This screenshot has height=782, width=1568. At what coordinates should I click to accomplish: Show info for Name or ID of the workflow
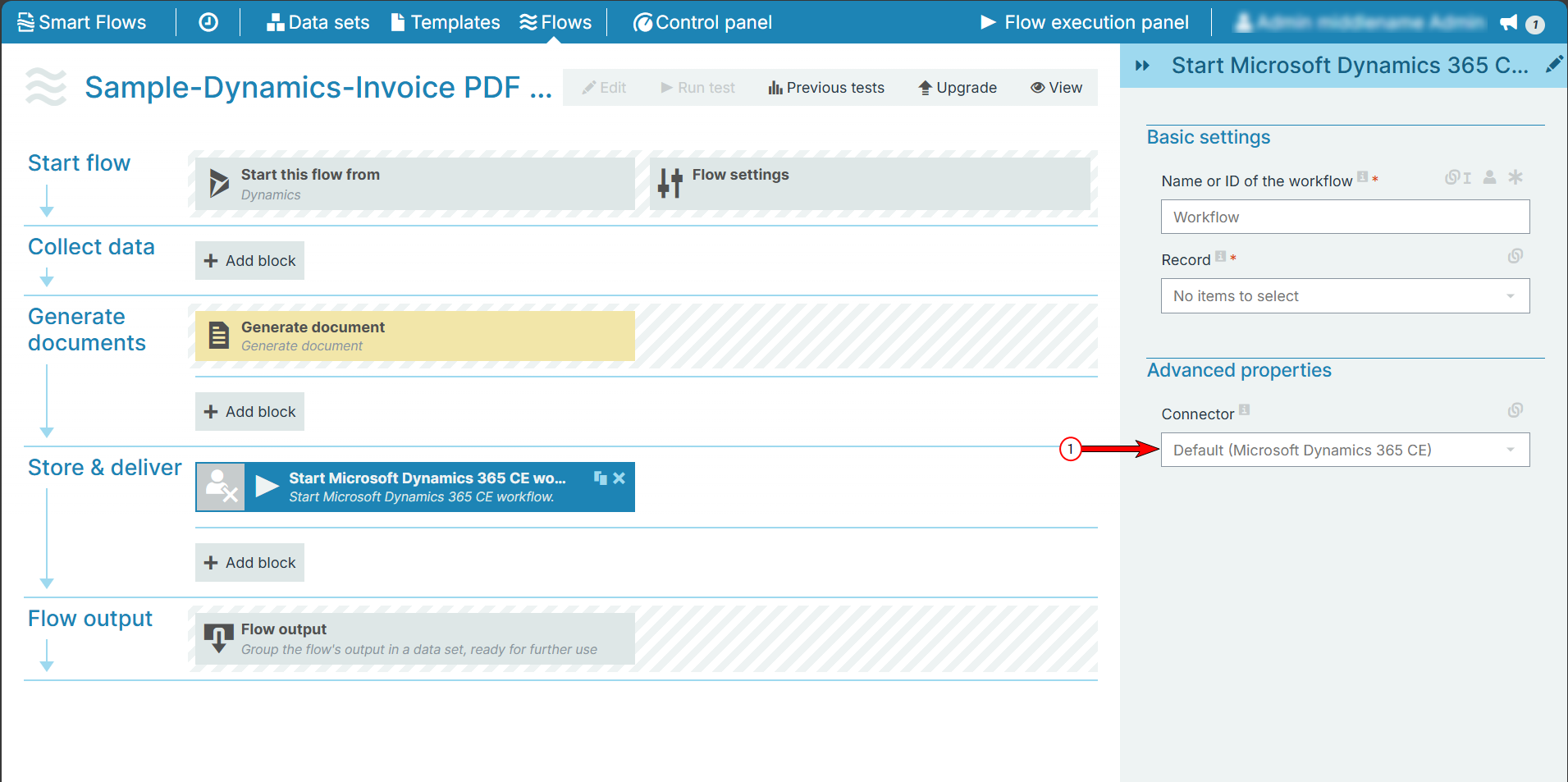pyautogui.click(x=1362, y=176)
